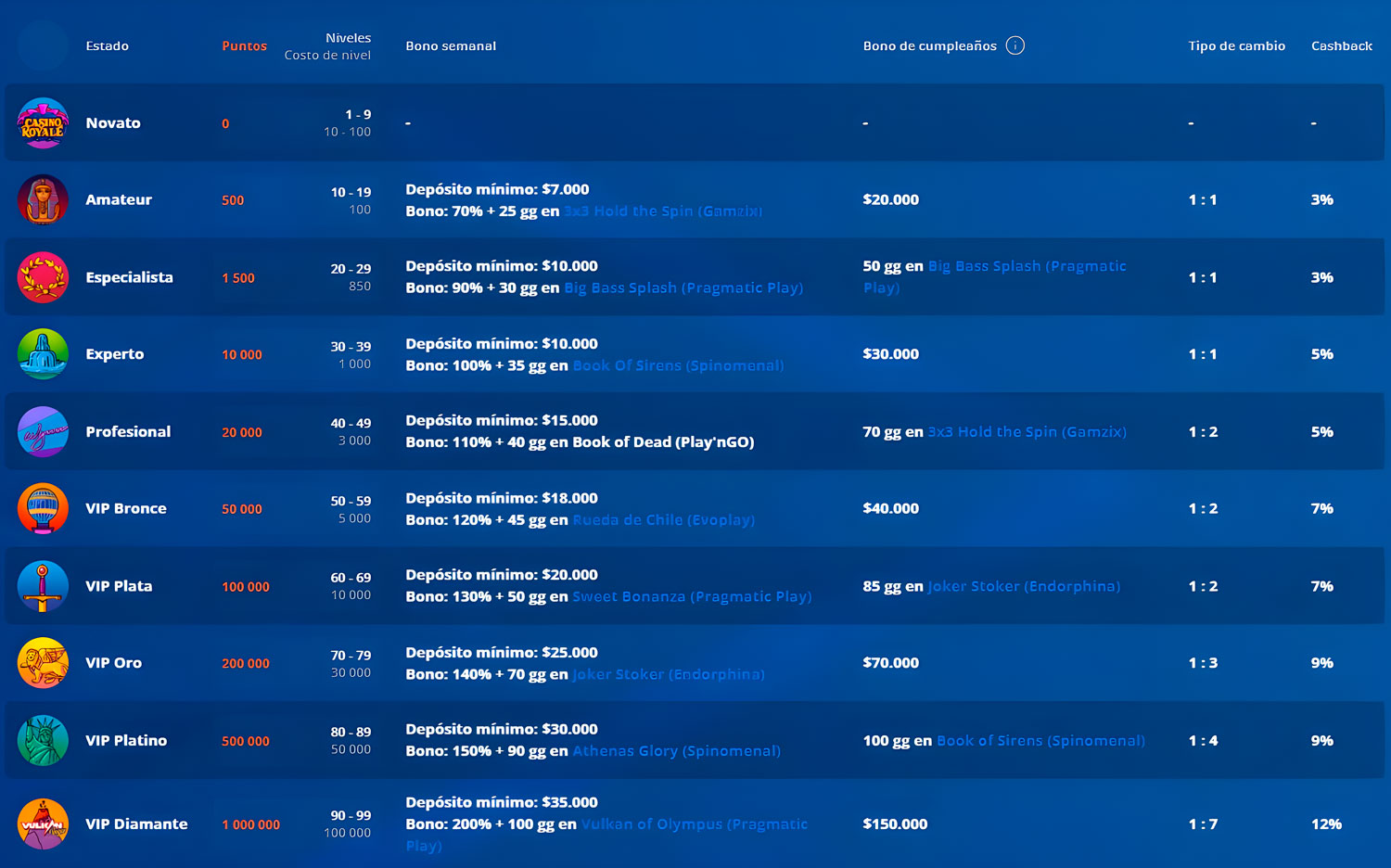Select the Experto status name
Viewport: 1391px width, 868px height.
(115, 354)
